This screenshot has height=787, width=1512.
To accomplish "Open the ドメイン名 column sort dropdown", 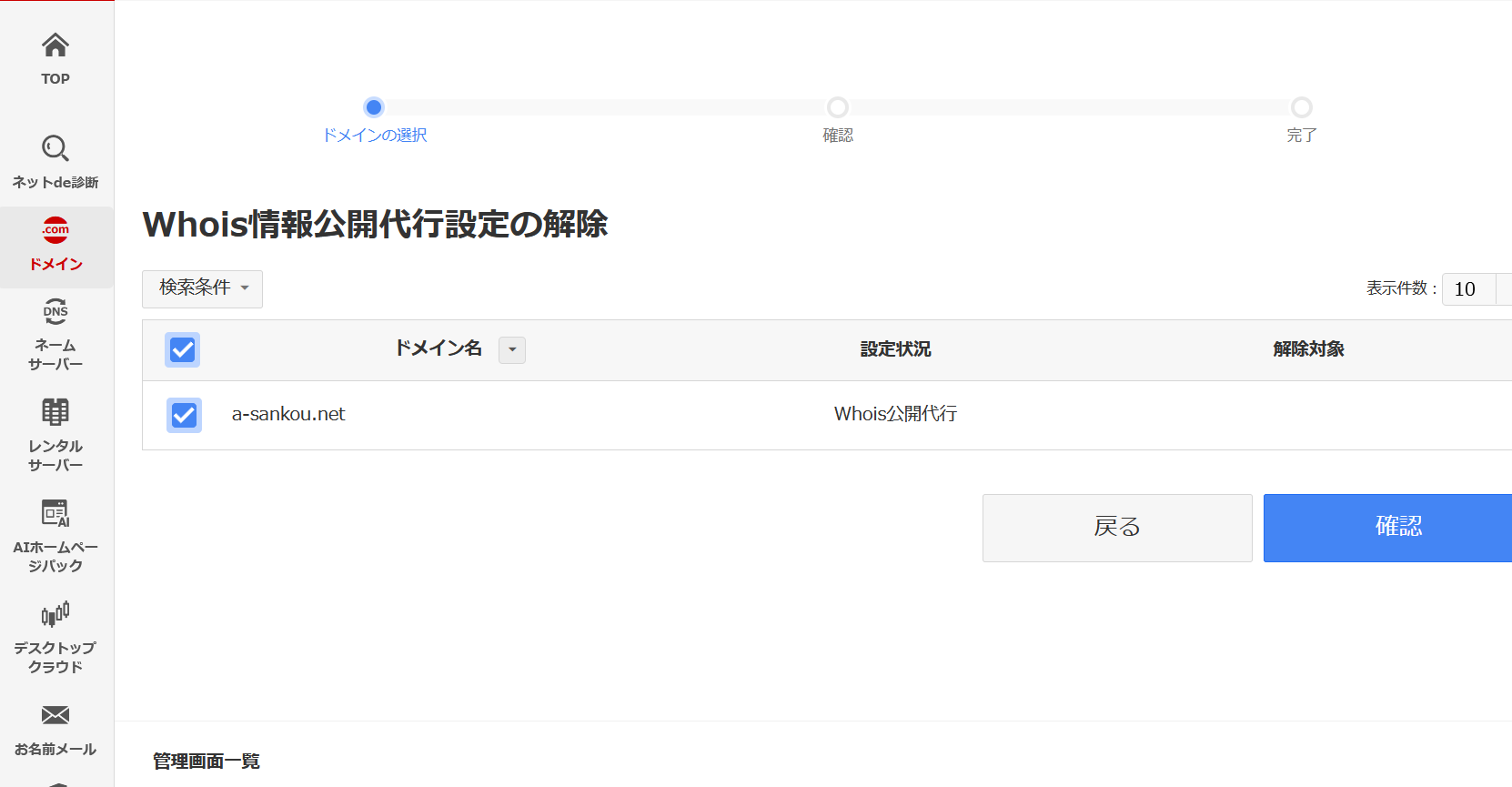I will click(512, 350).
